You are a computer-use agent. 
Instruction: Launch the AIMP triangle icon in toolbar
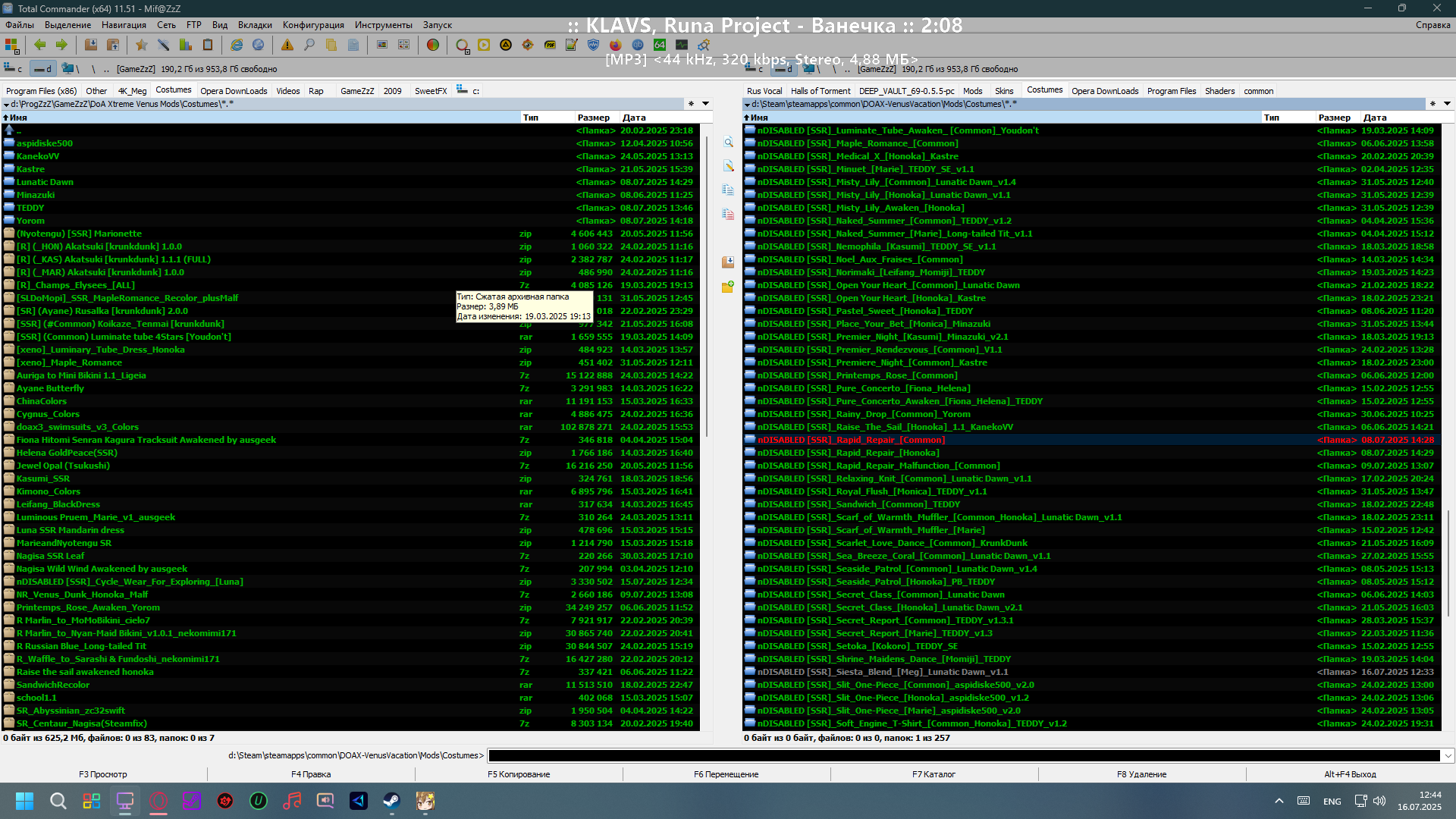pos(506,45)
